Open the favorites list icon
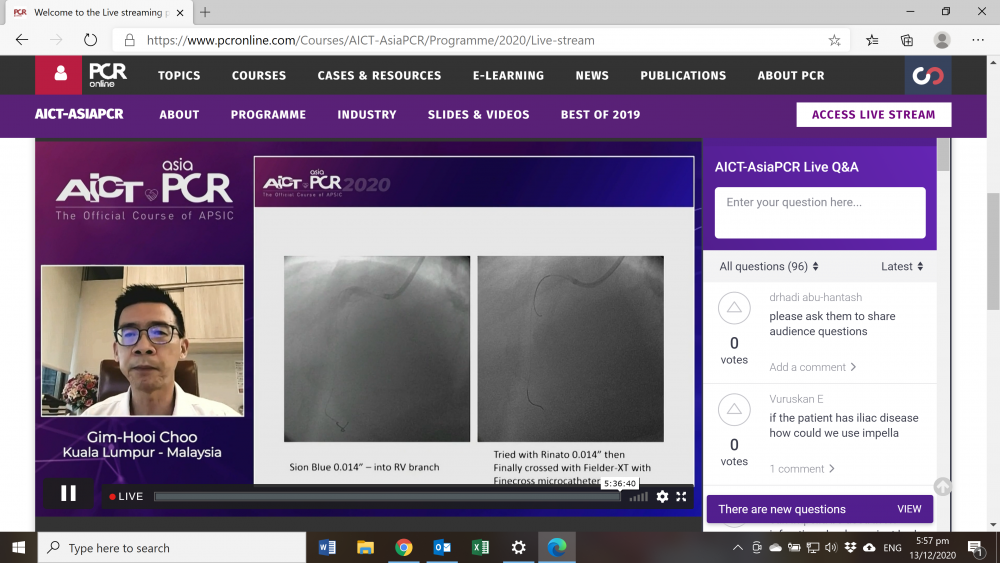1000x563 pixels. (x=872, y=40)
